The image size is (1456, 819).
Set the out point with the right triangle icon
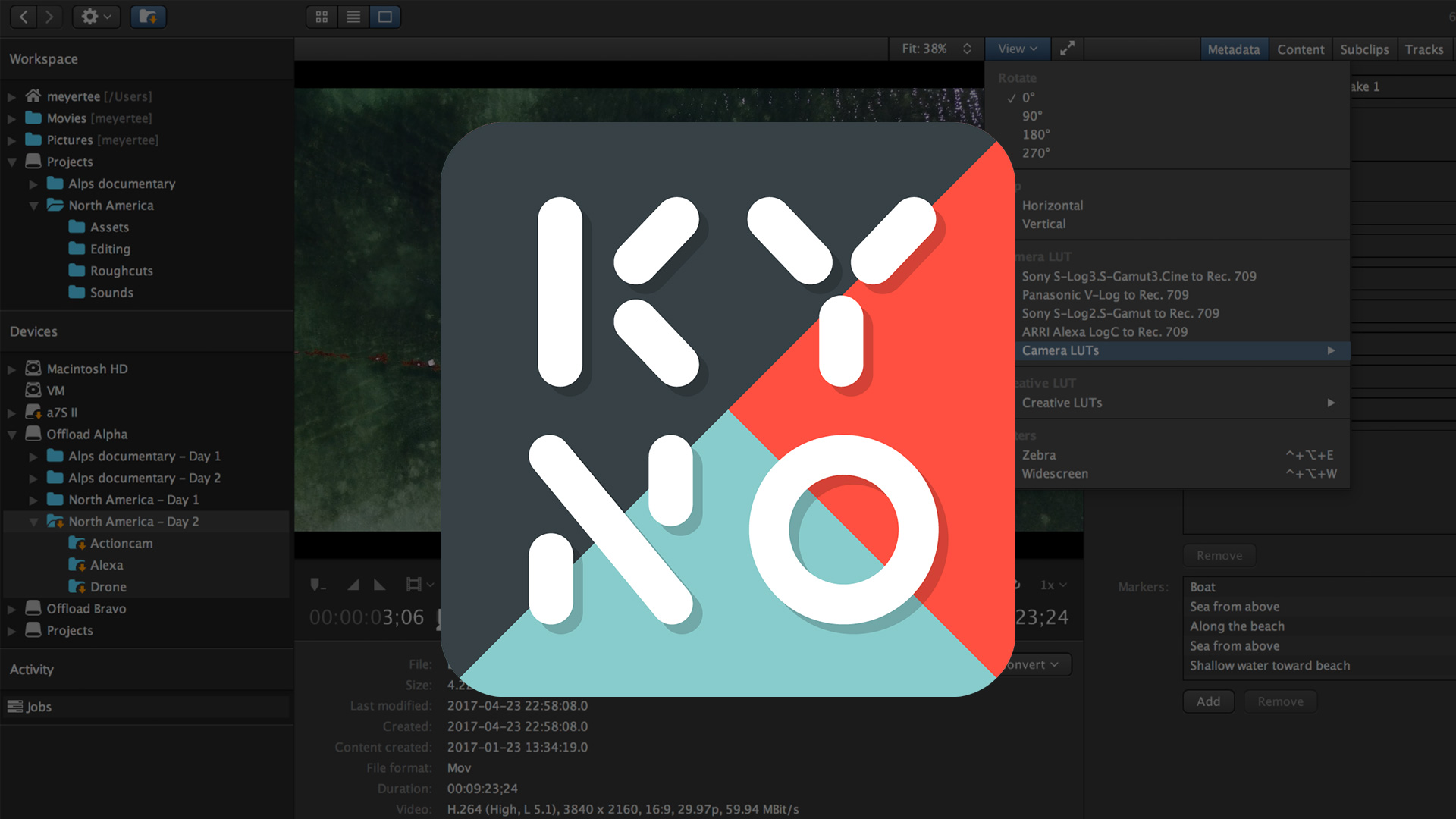380,585
